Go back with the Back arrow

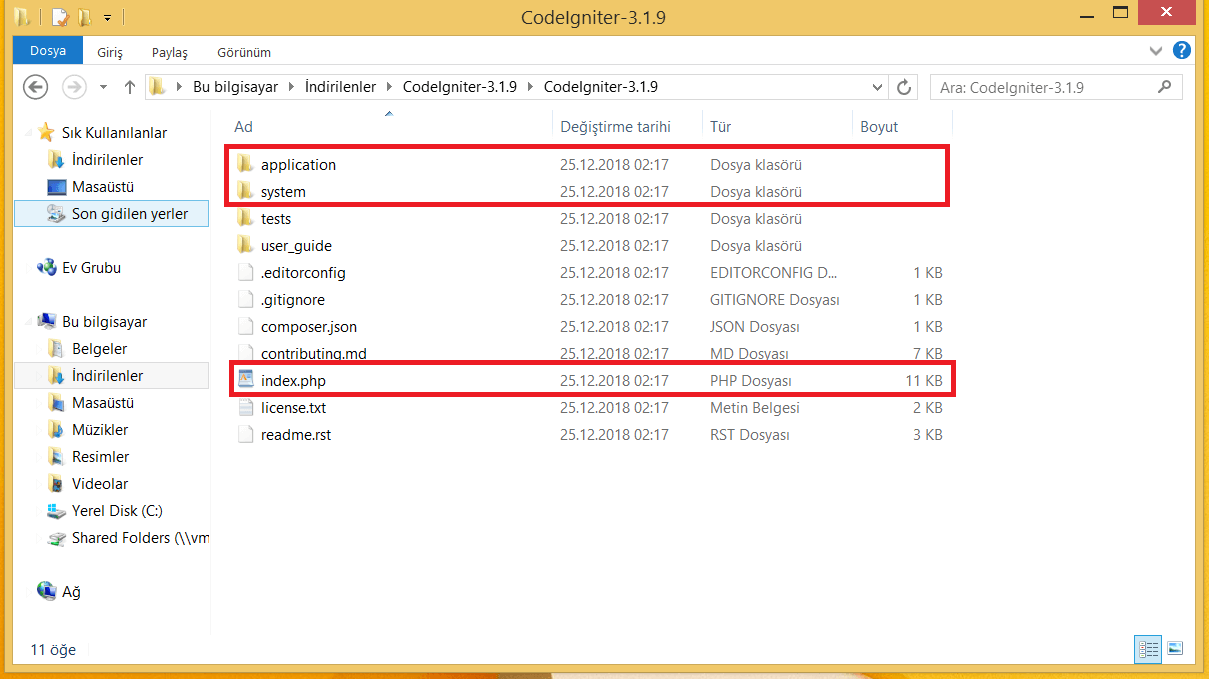[x=35, y=87]
